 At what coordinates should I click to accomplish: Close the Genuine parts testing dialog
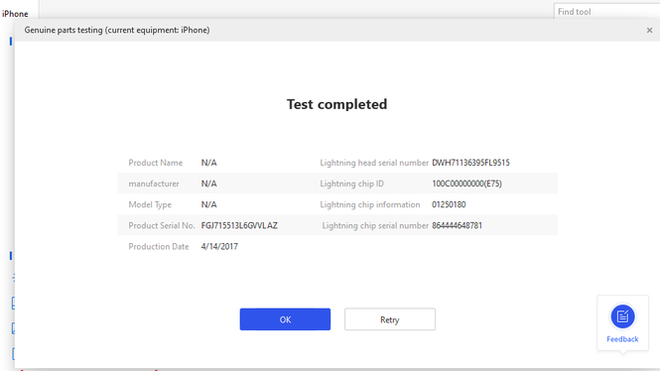click(649, 30)
